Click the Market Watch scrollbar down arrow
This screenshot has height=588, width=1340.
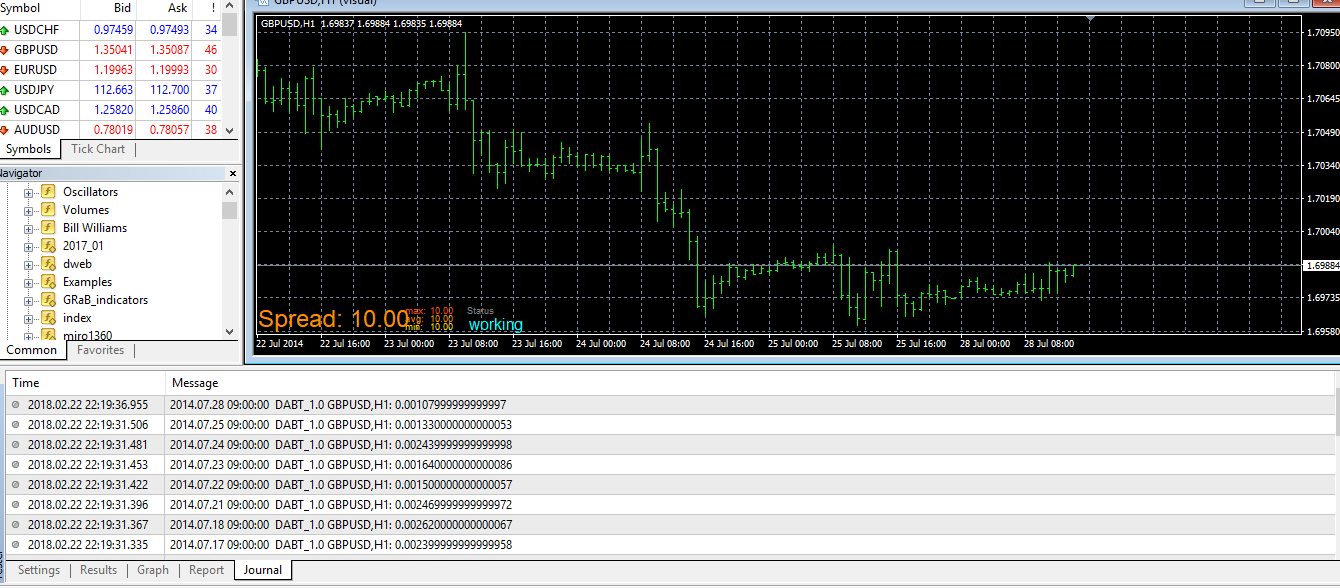point(230,130)
